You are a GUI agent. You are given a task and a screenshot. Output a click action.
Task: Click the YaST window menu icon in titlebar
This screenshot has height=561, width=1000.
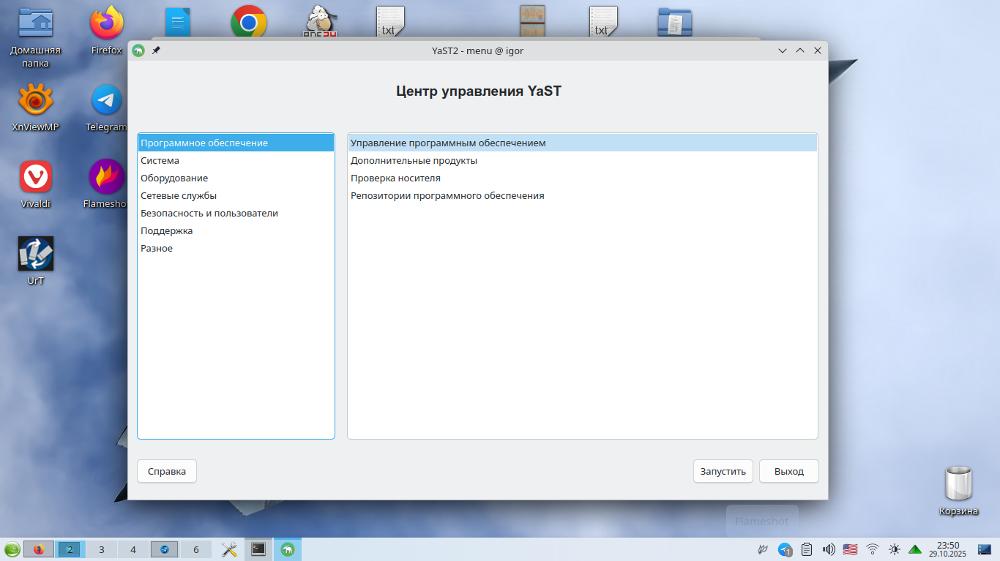(x=138, y=50)
